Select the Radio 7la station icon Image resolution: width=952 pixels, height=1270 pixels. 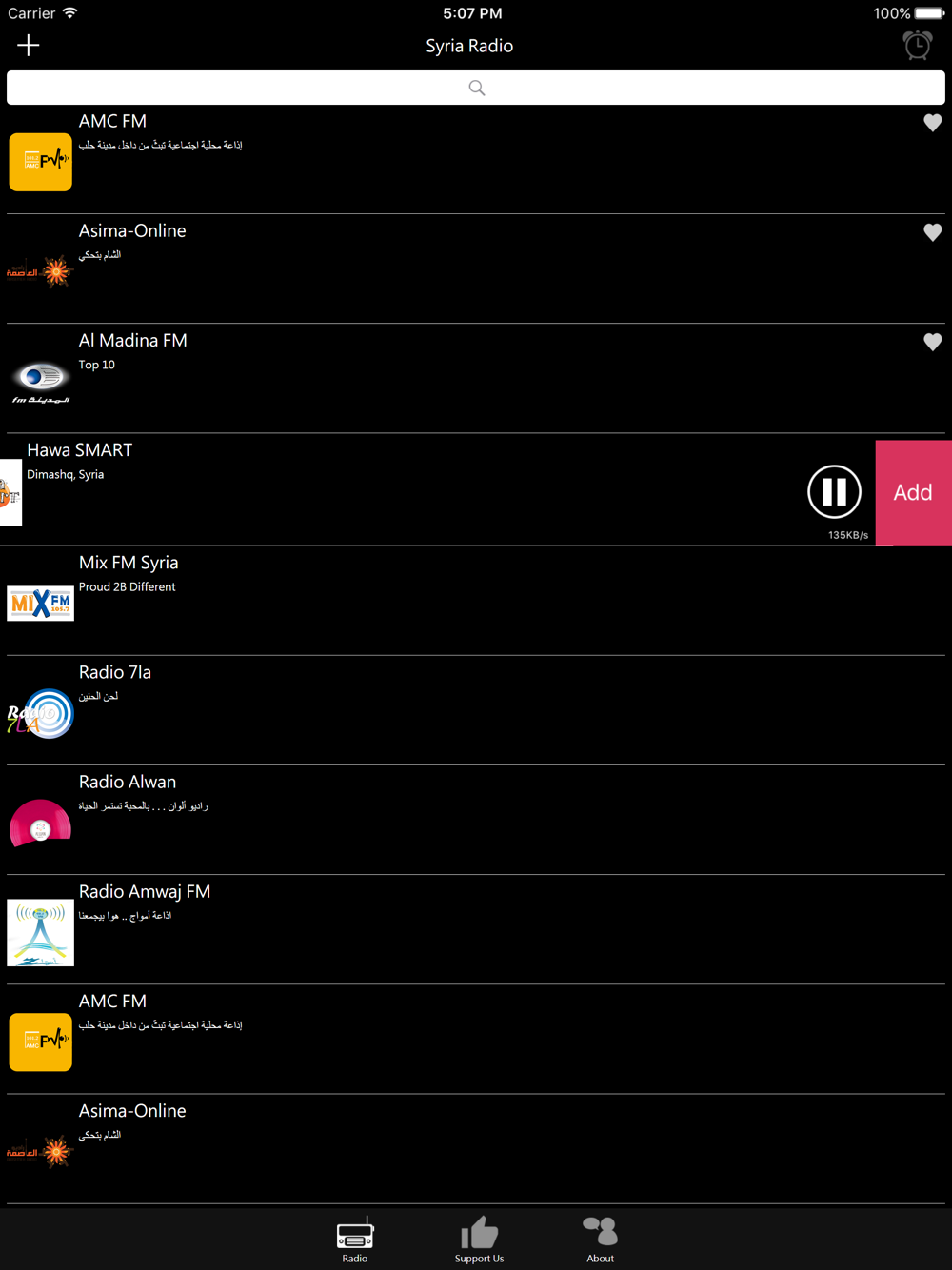[x=41, y=713]
